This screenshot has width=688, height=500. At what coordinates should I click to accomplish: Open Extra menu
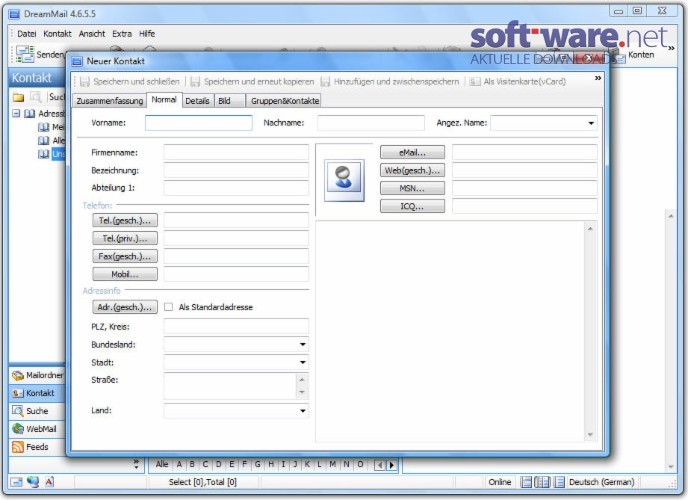coord(122,34)
